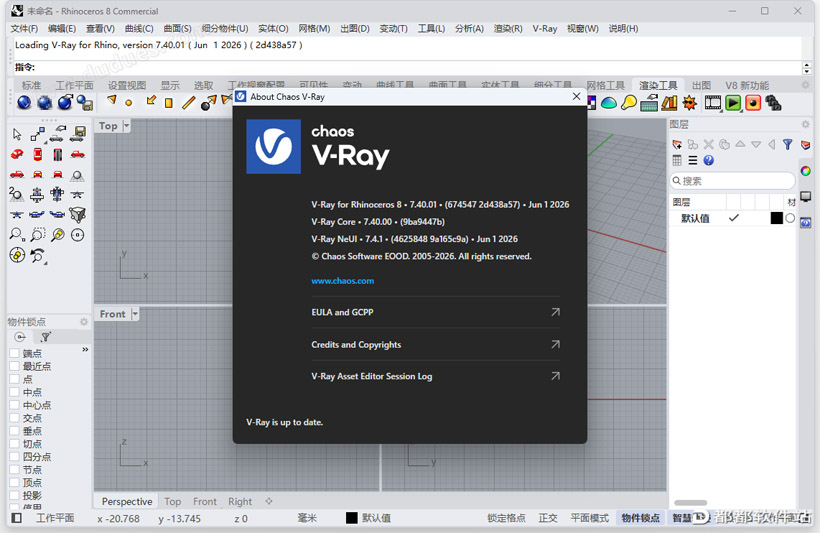Viewport: 820px width, 533px height.
Task: Click the three-line list view icon in layers
Action: coord(693,161)
